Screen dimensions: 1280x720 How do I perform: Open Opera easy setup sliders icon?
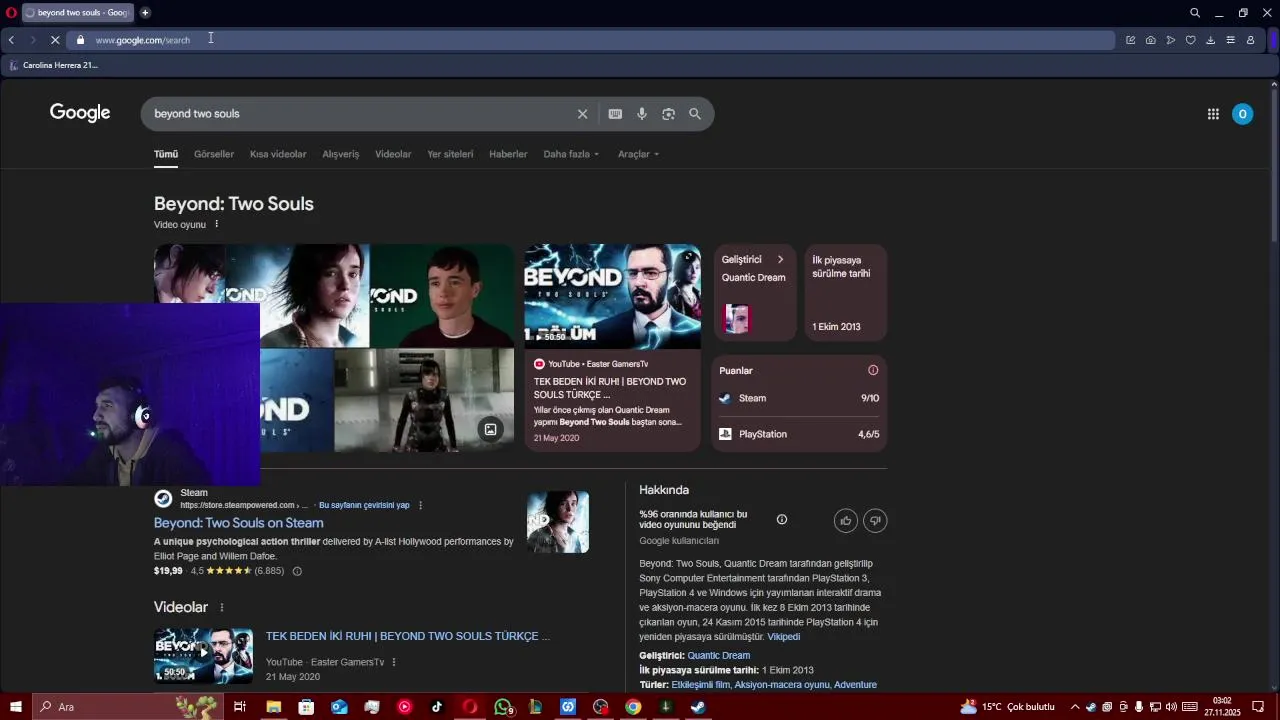click(1230, 40)
